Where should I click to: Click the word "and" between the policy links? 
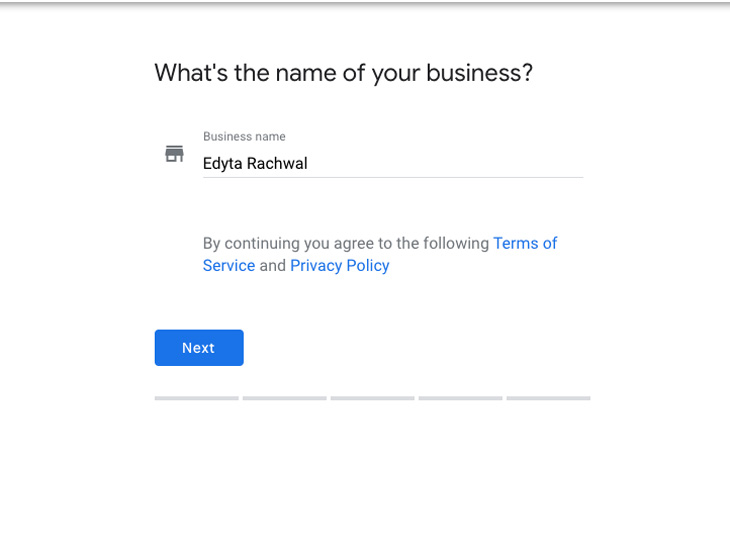pos(272,266)
